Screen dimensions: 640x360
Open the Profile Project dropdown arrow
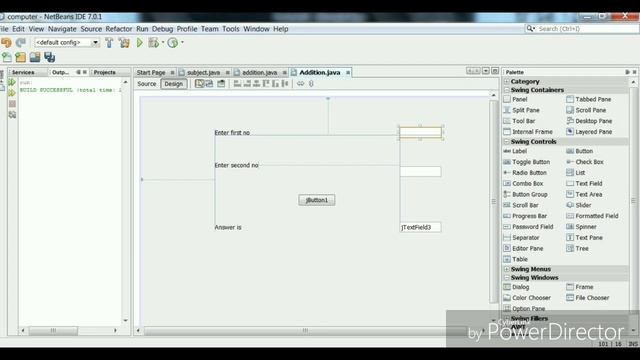182,42
